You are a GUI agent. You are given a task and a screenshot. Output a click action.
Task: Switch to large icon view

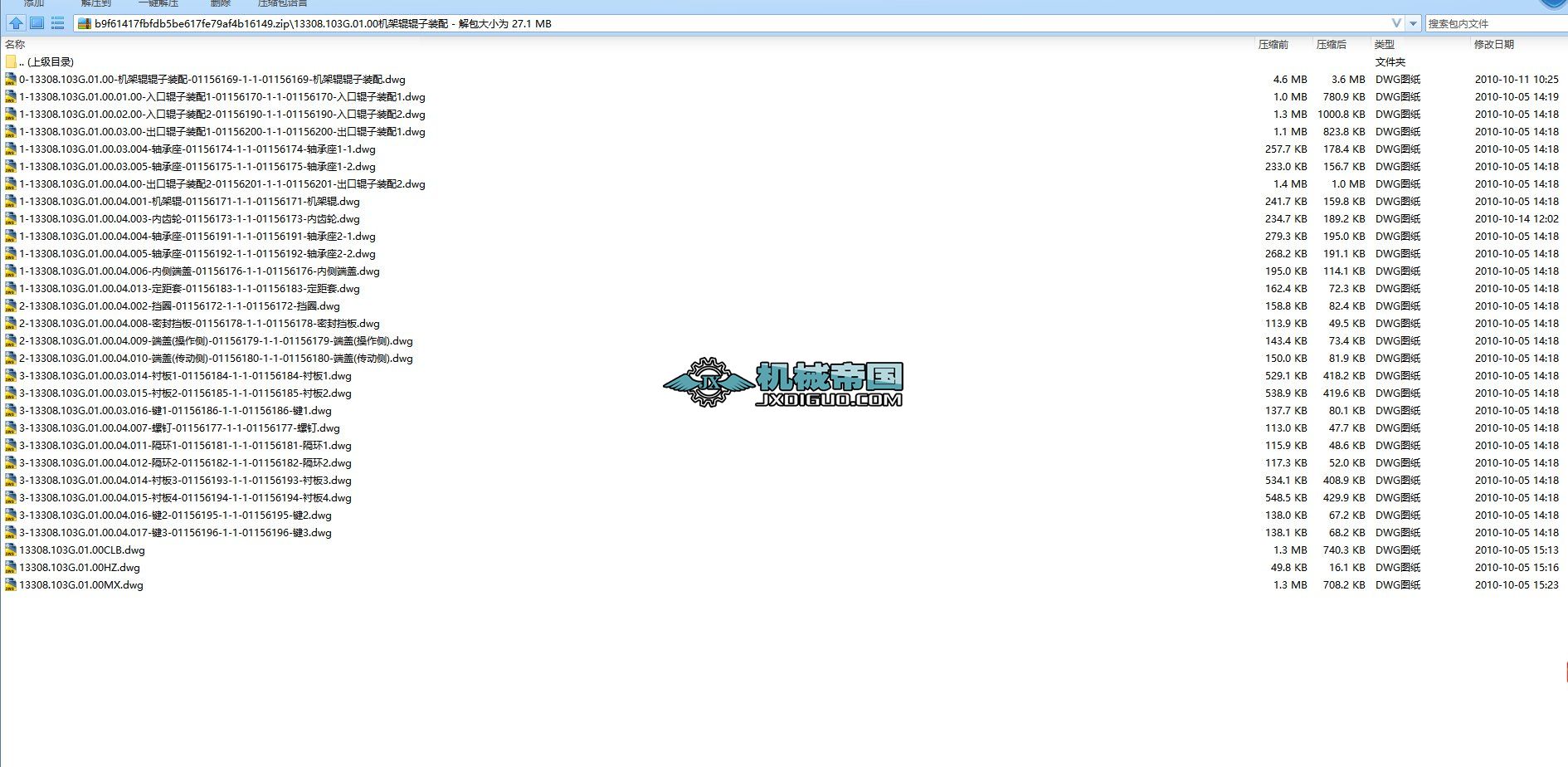pyautogui.click(x=37, y=23)
